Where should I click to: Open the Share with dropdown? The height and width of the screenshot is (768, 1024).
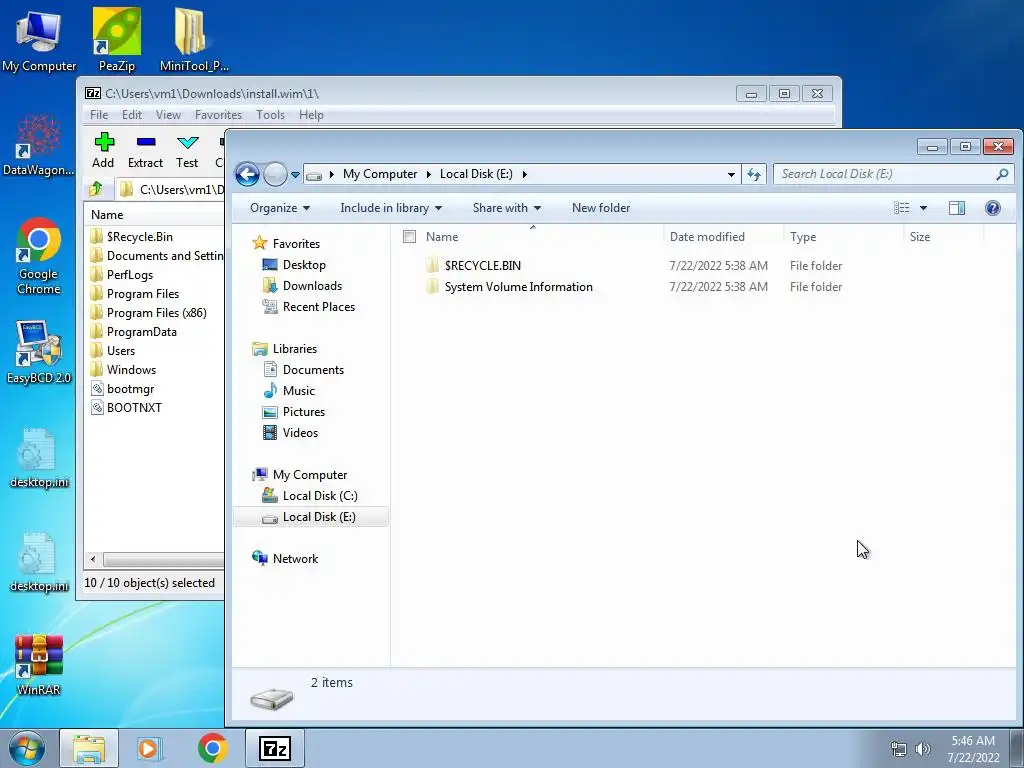point(507,208)
